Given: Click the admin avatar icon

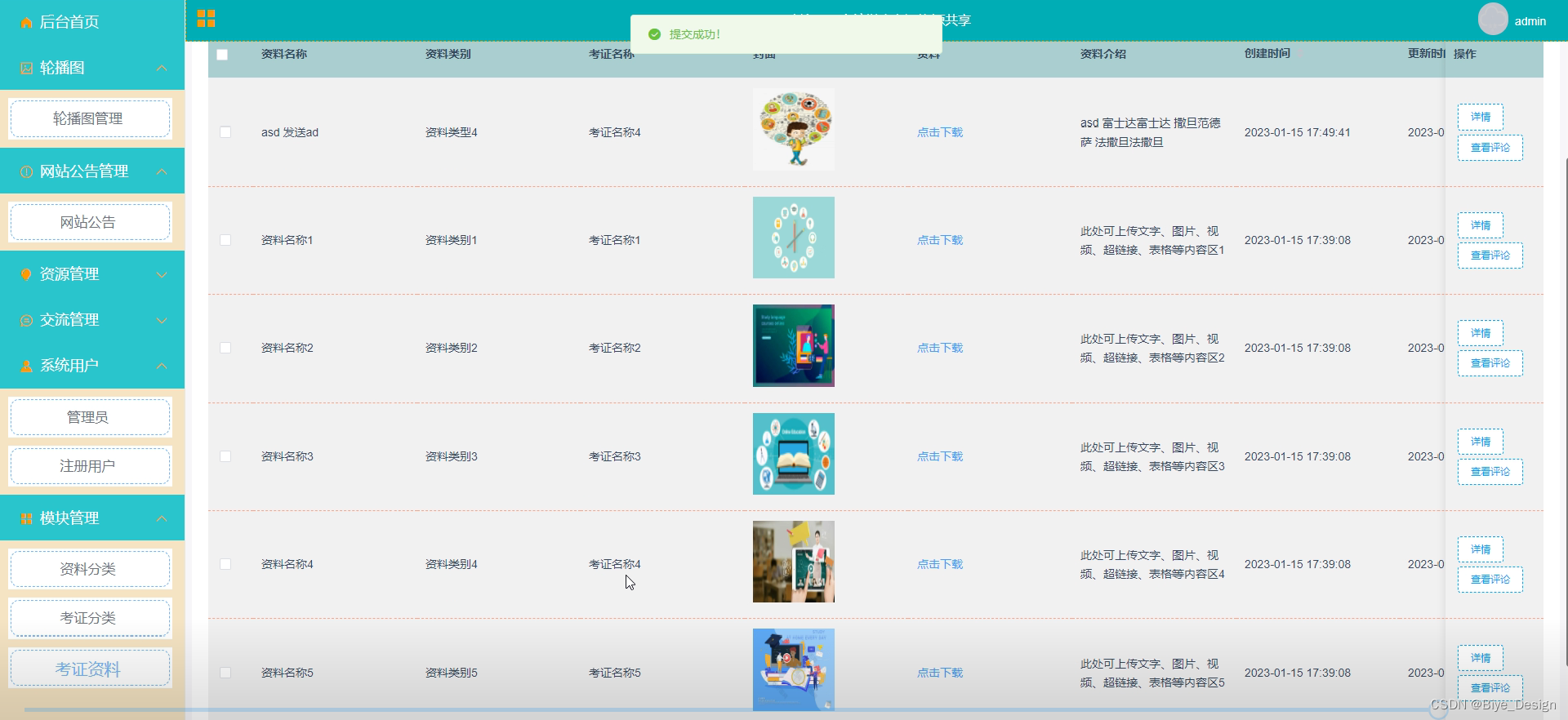Looking at the screenshot, I should (x=1493, y=19).
